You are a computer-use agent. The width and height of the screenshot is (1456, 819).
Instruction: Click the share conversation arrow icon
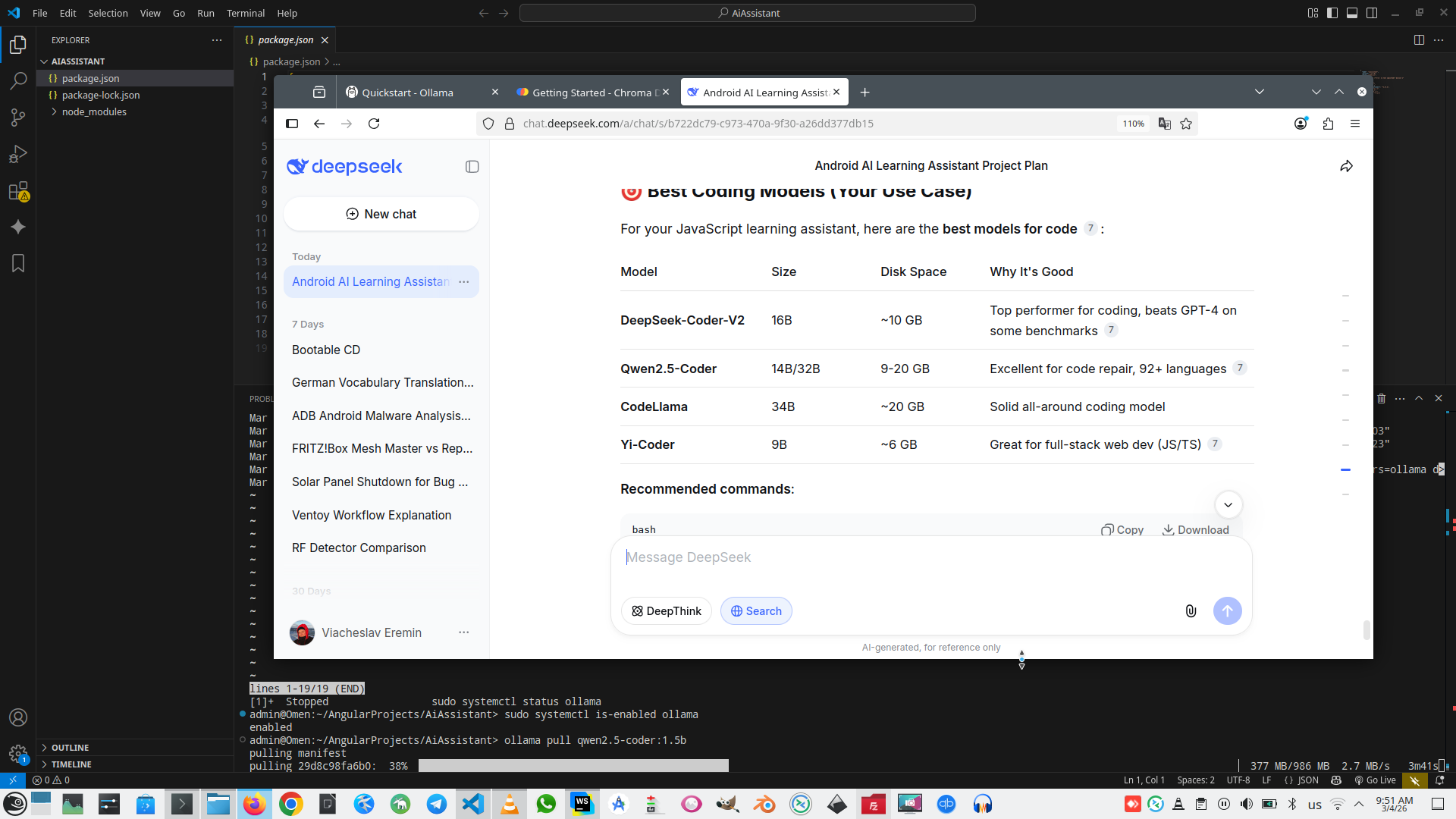click(1346, 166)
